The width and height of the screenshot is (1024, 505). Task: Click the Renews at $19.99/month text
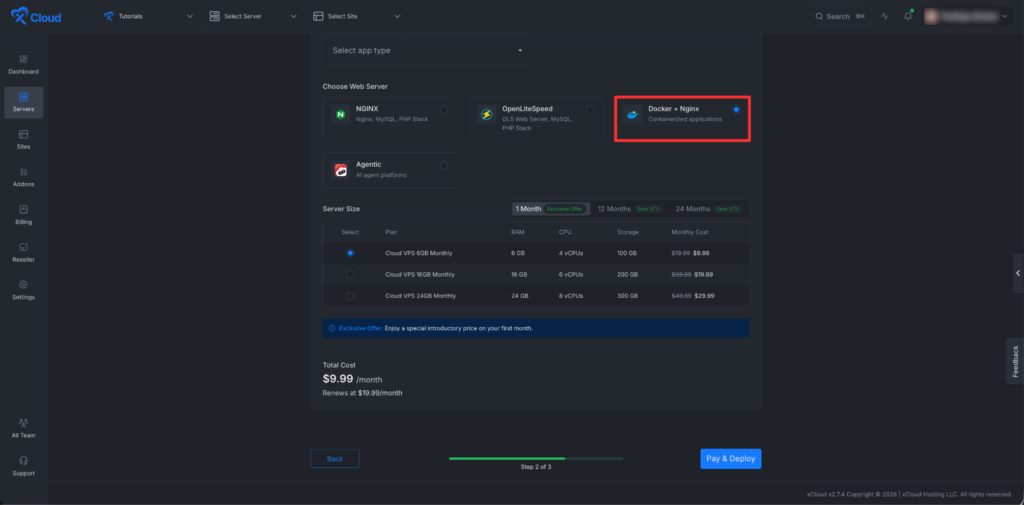click(362, 393)
